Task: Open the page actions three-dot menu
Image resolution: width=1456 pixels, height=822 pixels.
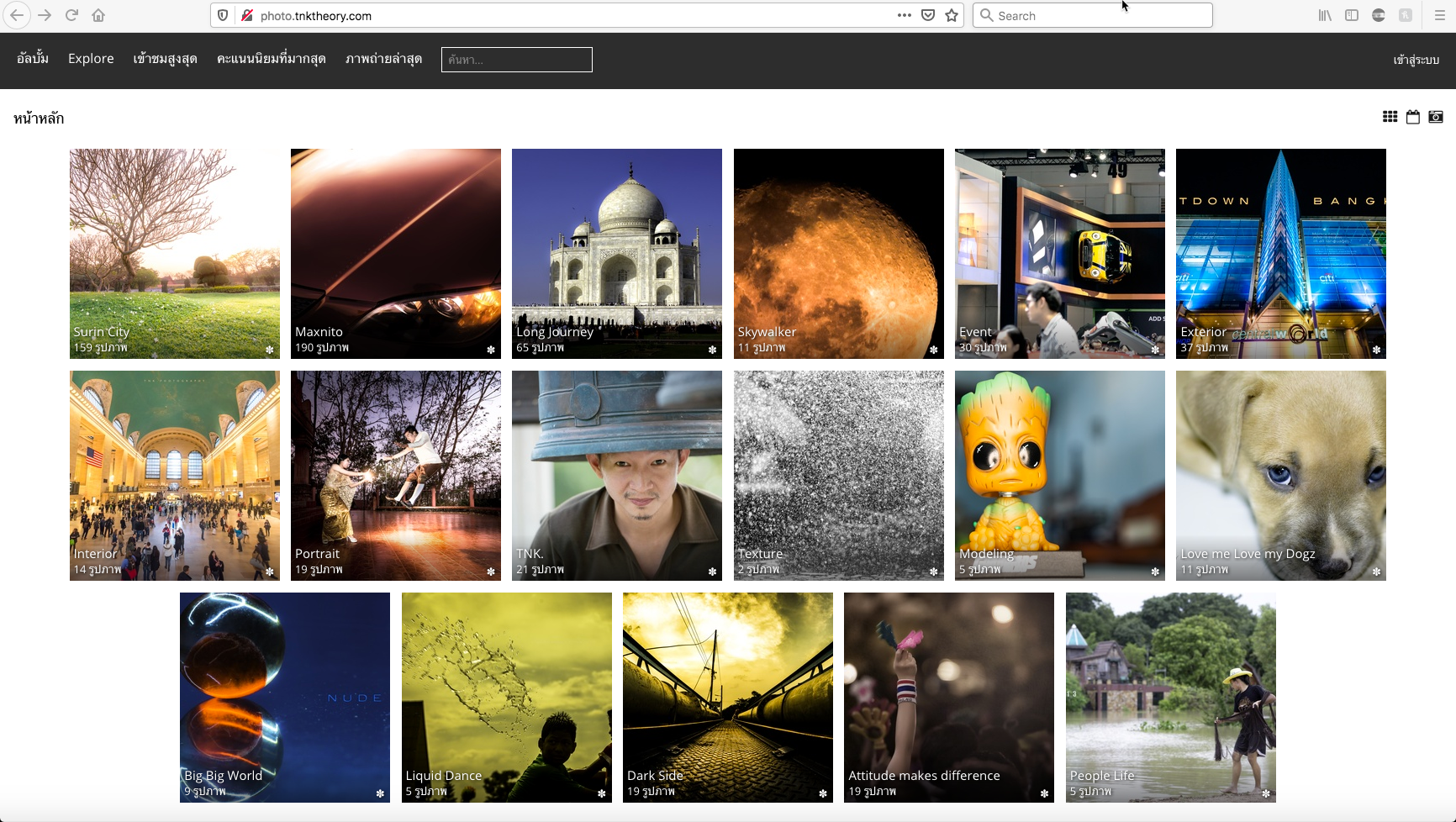Action: click(904, 15)
